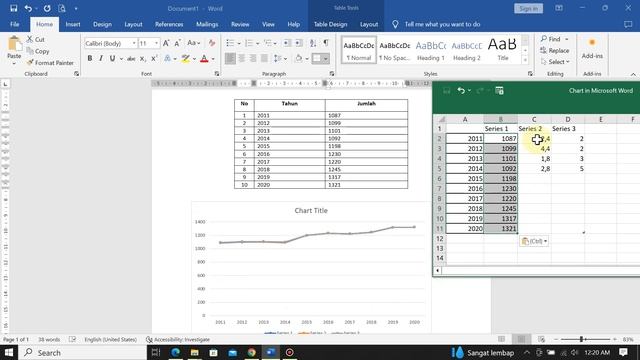This screenshot has height=360, width=640.
Task: Apply the No Spacing style
Action: [x=394, y=50]
